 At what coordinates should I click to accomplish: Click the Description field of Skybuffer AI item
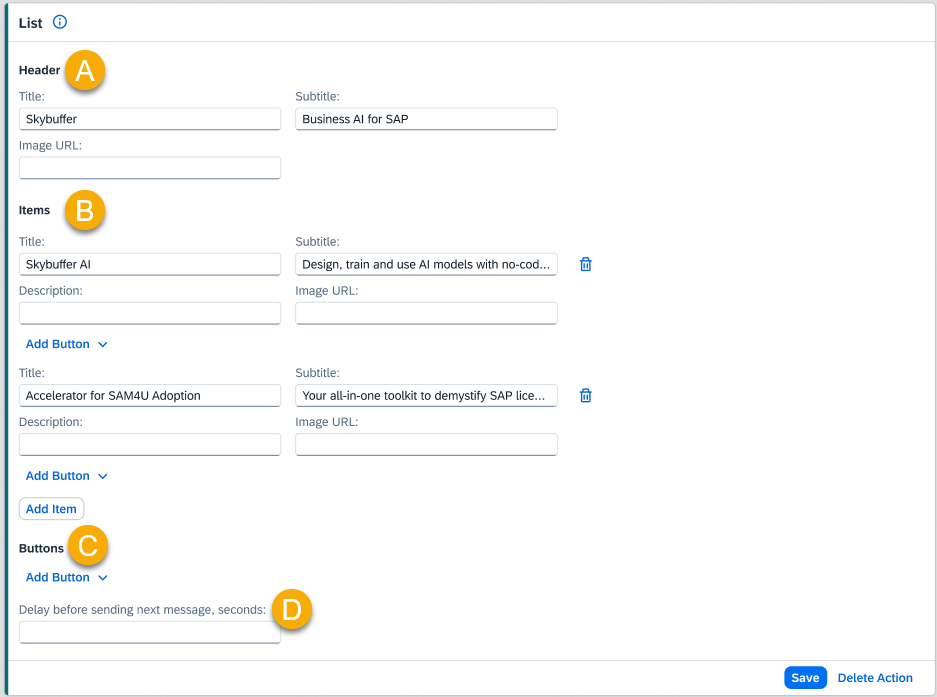tap(150, 313)
